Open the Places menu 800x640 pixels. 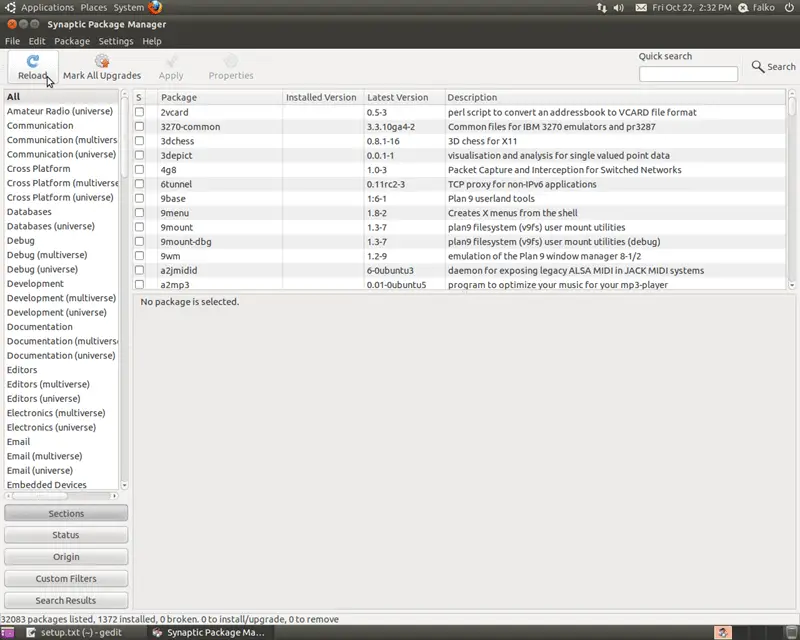point(94,8)
